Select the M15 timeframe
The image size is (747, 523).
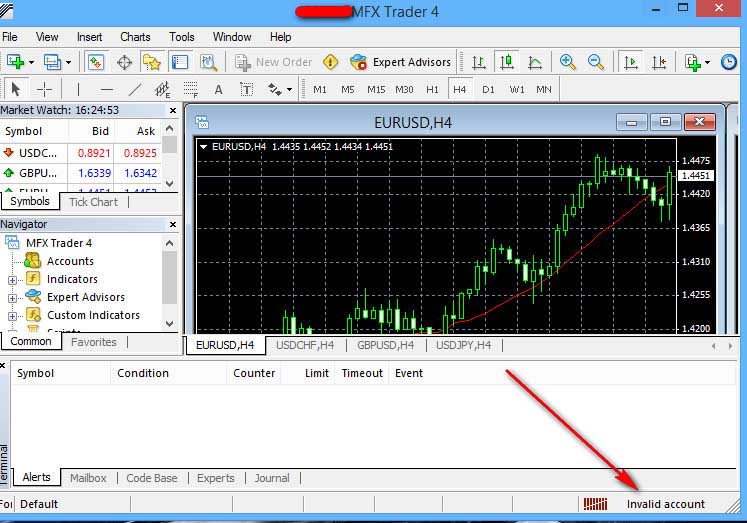(376, 90)
